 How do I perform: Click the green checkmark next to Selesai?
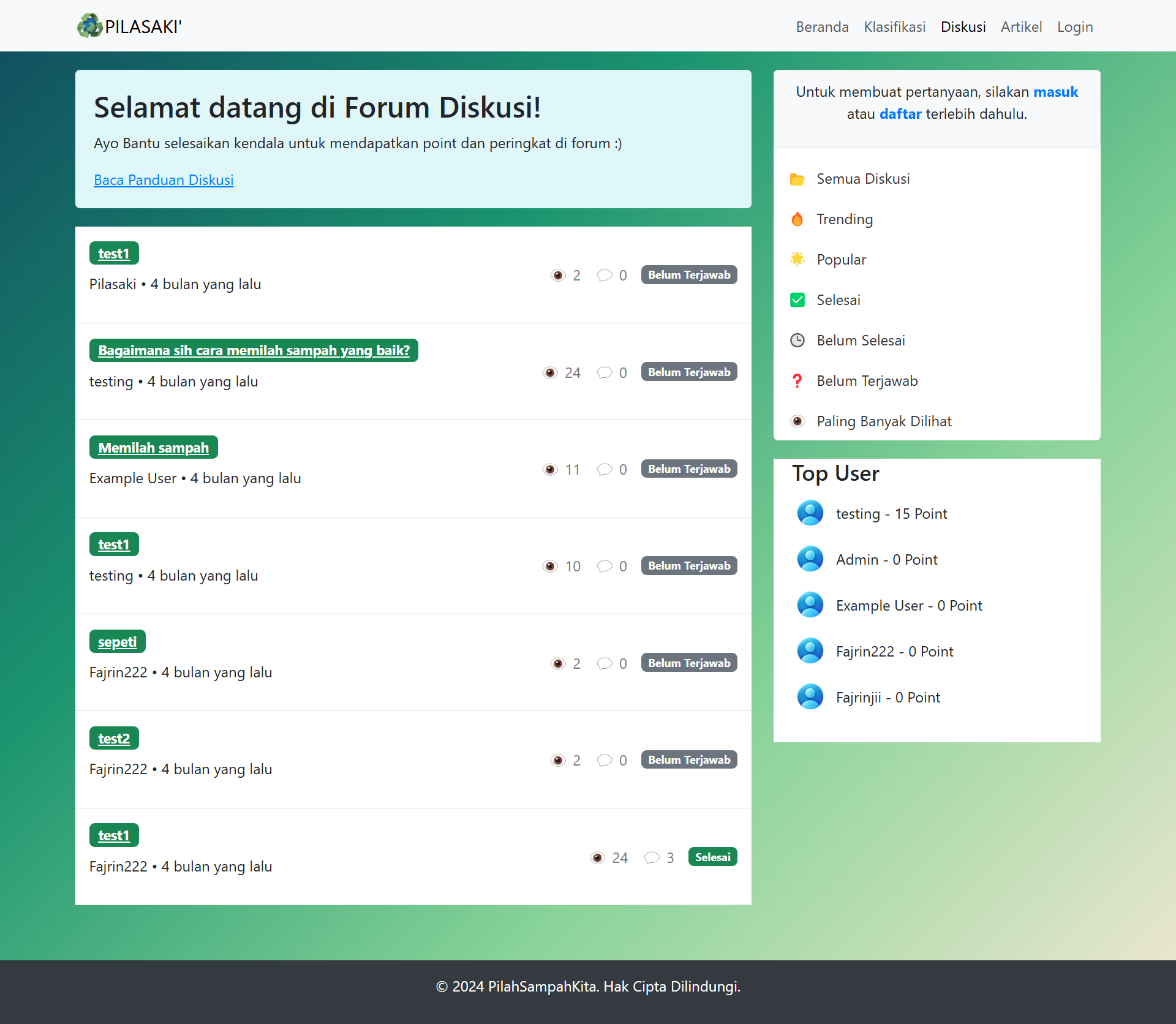point(797,300)
